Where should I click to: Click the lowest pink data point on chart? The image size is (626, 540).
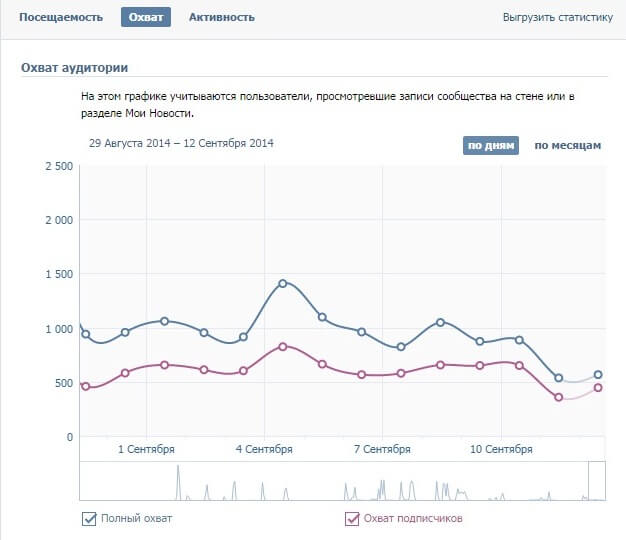tap(559, 397)
